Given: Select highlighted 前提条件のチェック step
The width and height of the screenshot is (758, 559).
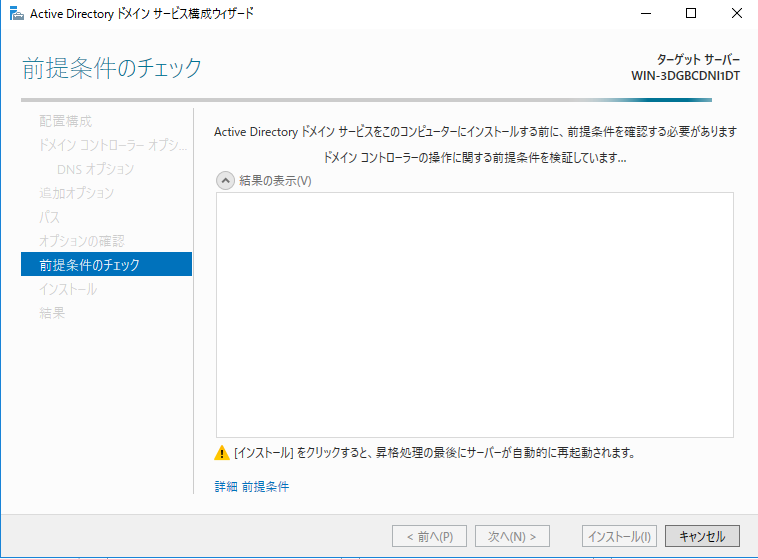Looking at the screenshot, I should point(106,264).
